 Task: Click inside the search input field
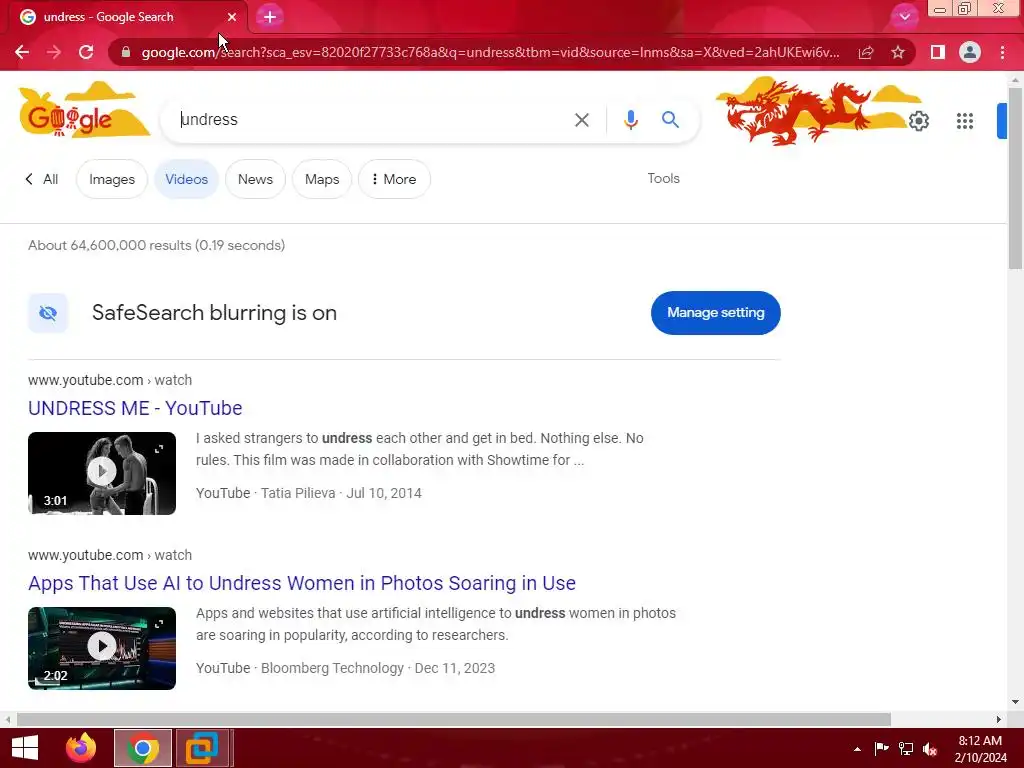(372, 120)
